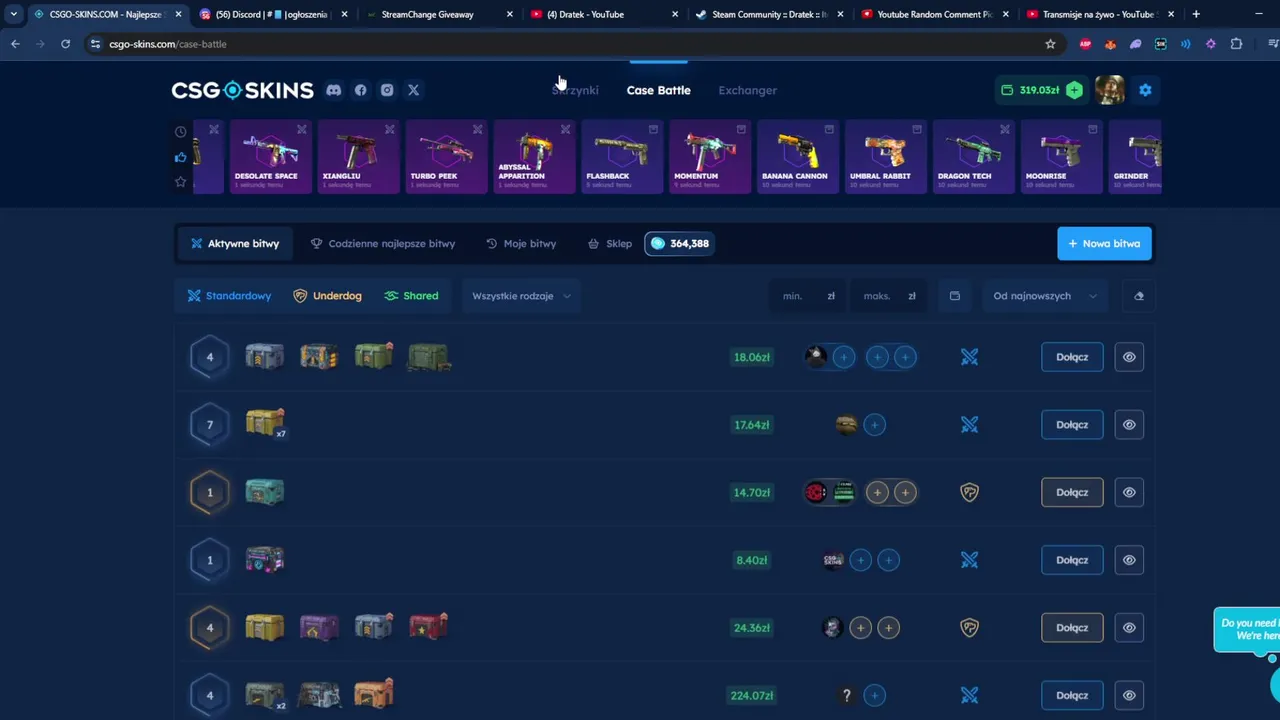Join the 8.40zł battle with Dołącz

pyautogui.click(x=1072, y=560)
